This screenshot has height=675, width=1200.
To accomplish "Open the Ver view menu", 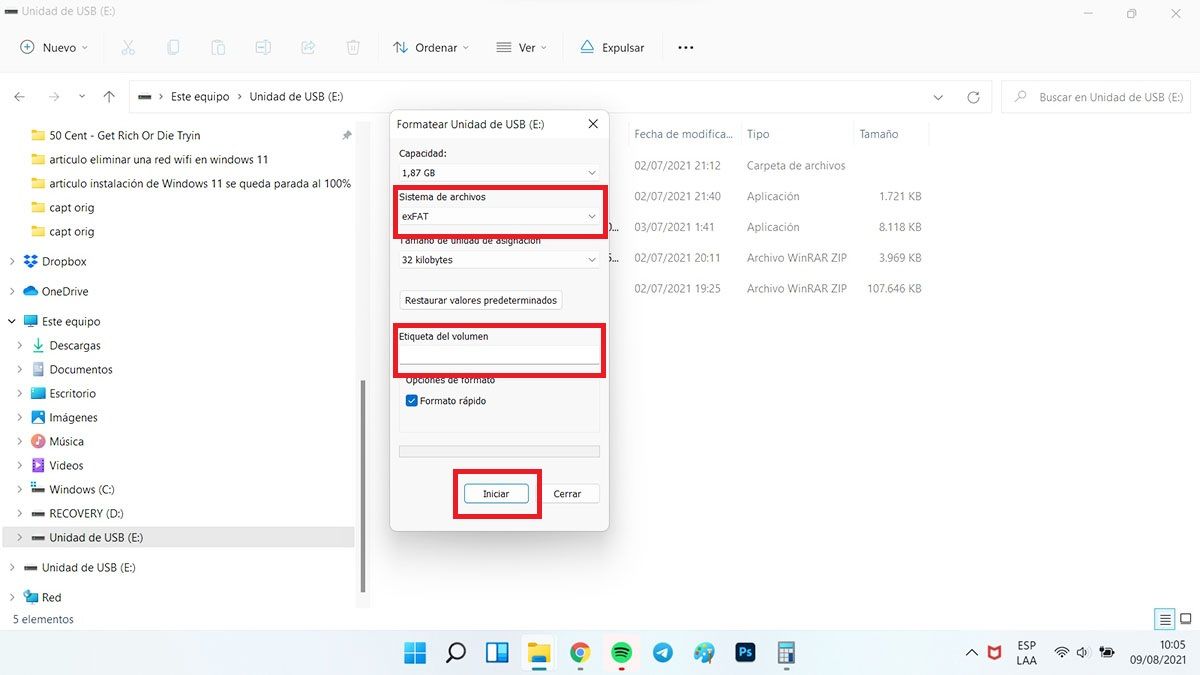I will click(x=523, y=47).
